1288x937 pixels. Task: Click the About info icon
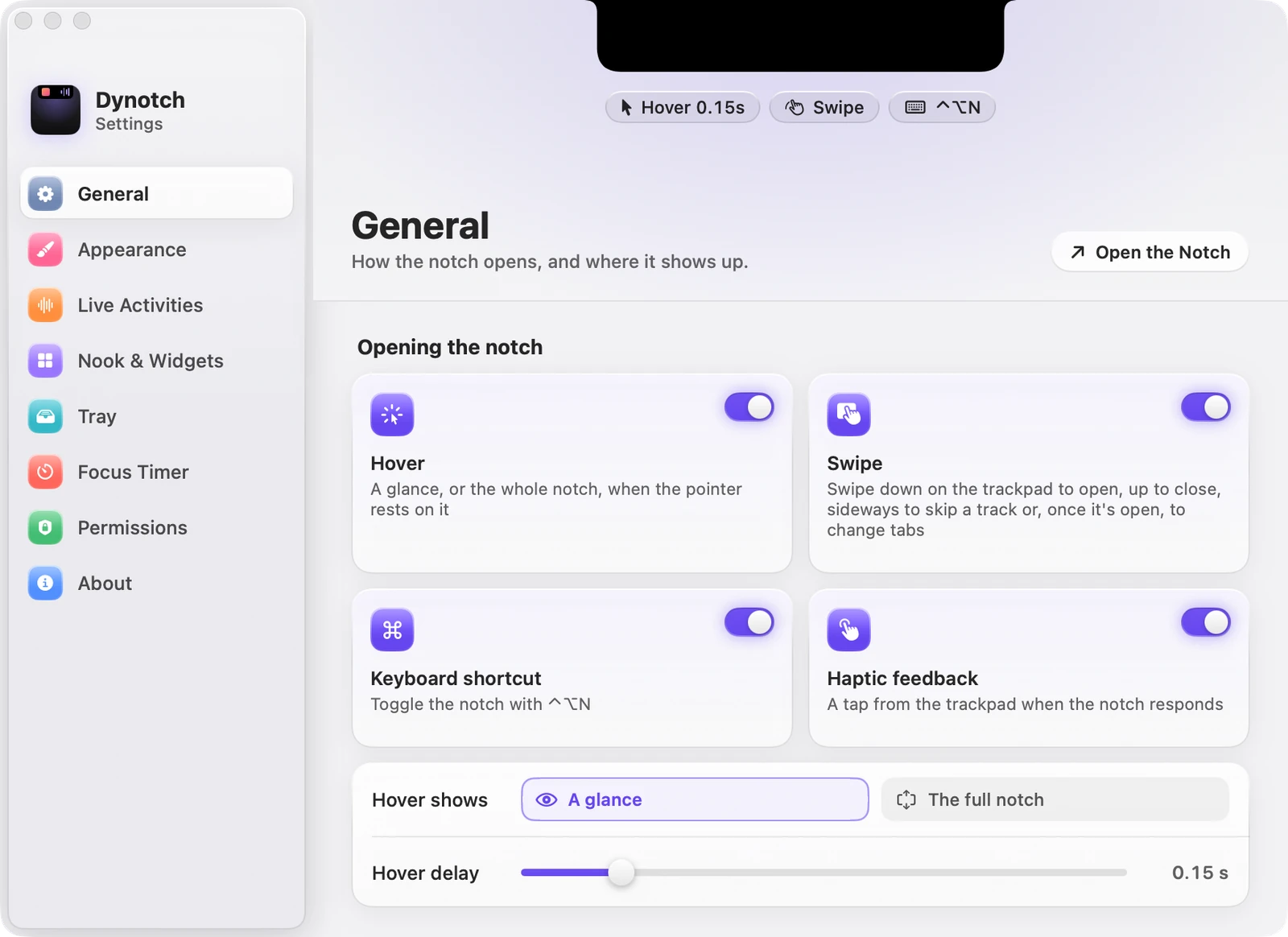45,583
